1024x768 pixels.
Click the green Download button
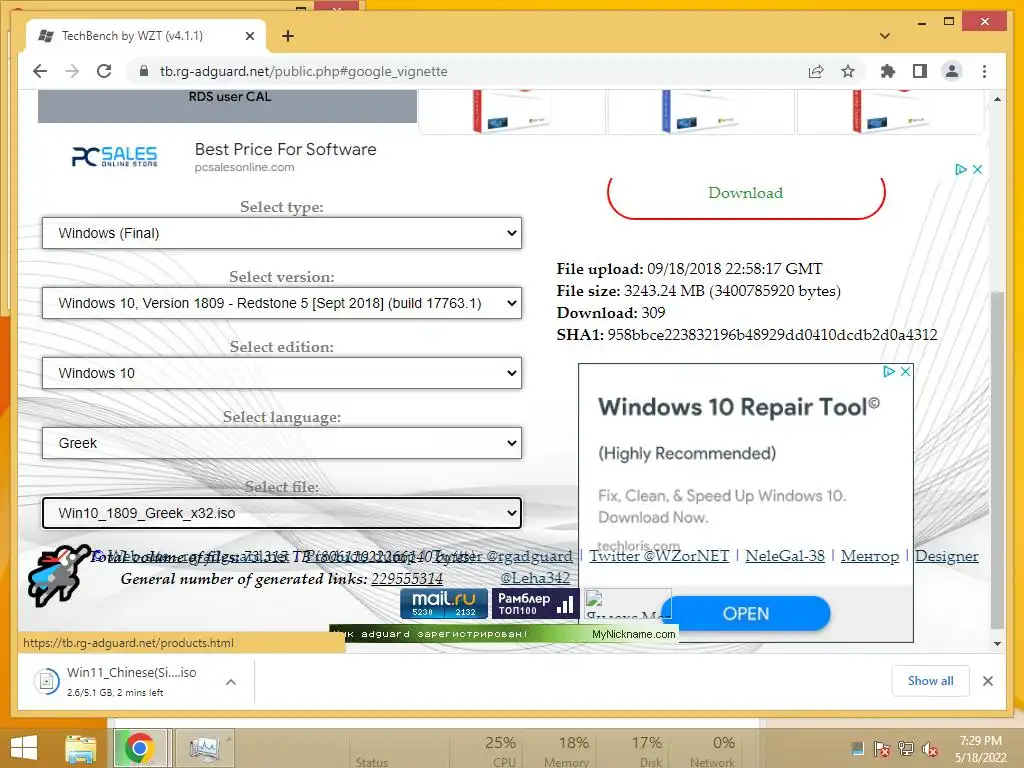coord(746,193)
